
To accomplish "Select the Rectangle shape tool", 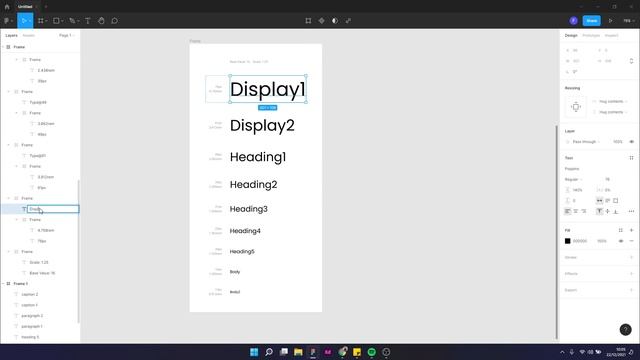I will [x=56, y=21].
